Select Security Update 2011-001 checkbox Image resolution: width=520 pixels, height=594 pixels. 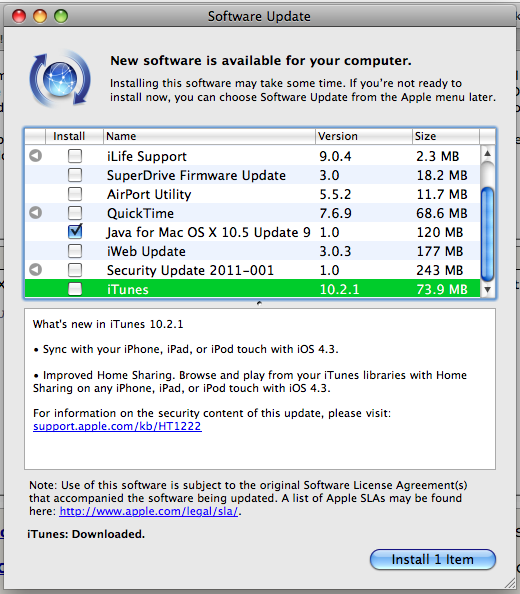pos(75,270)
